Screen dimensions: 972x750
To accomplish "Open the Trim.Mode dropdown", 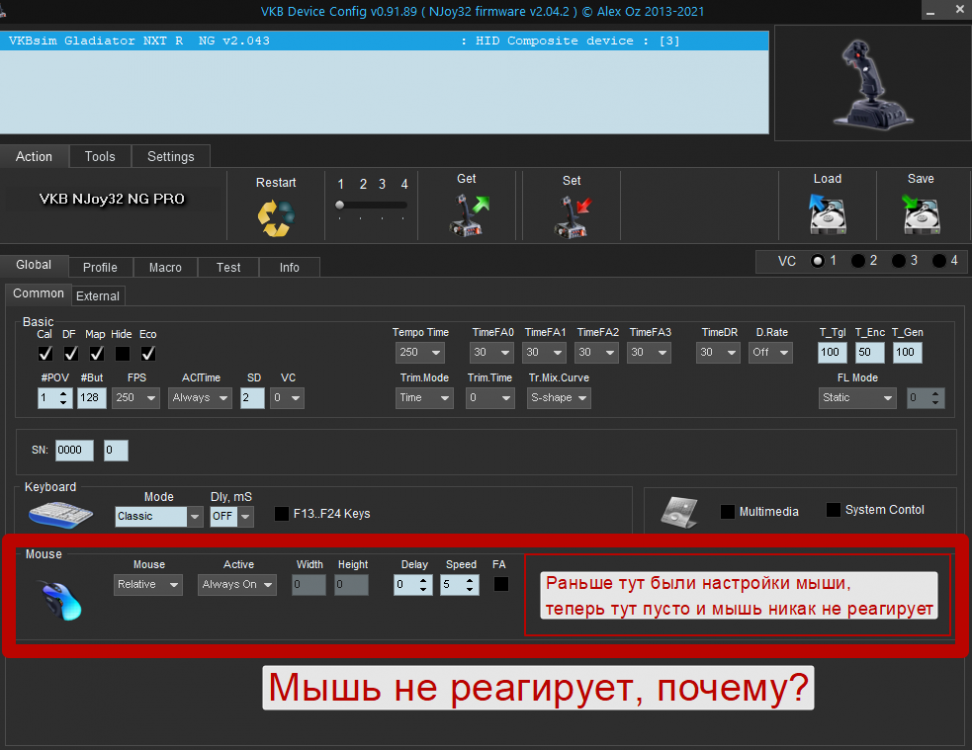I will (x=425, y=398).
